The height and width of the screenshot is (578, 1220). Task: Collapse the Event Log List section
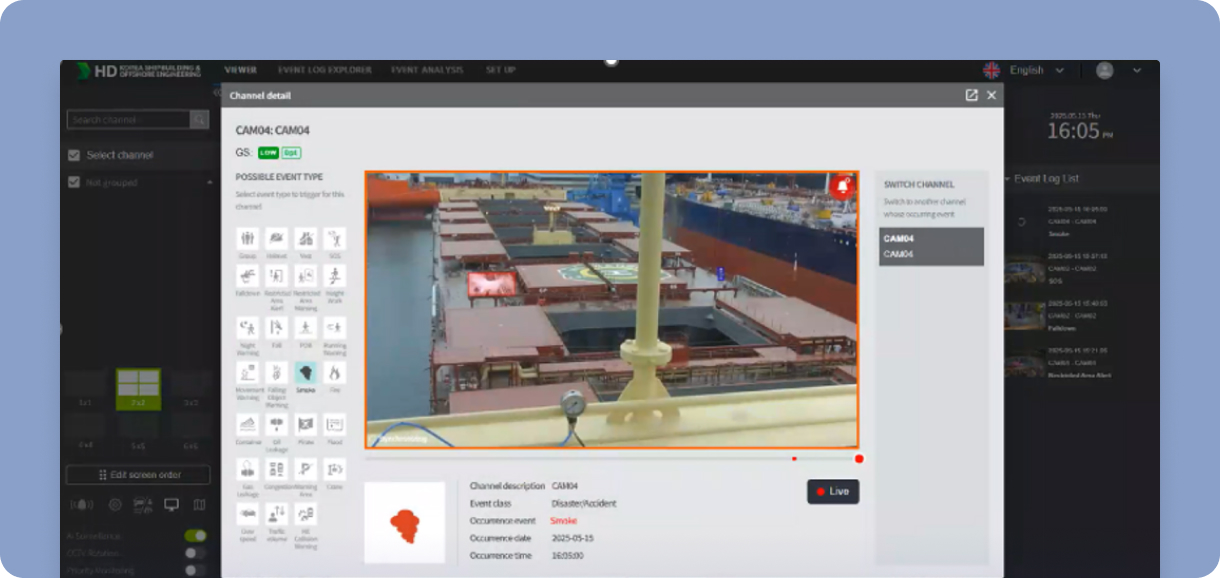(x=1007, y=179)
